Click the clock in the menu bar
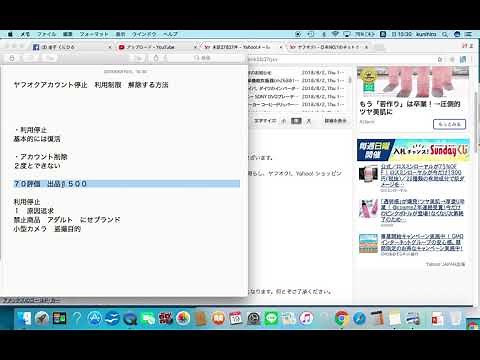 (402, 34)
